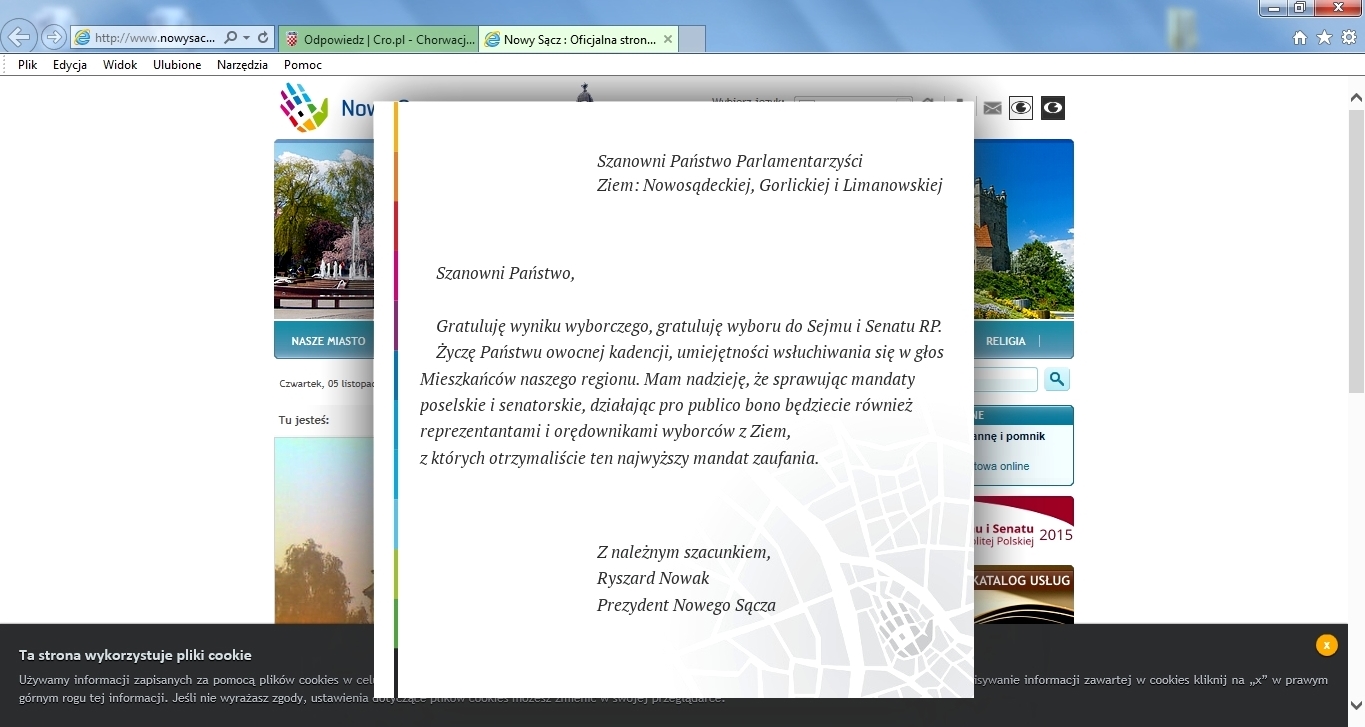Expand the address bar autocomplete dropdown arrow
The image size is (1365, 727).
pyautogui.click(x=247, y=38)
